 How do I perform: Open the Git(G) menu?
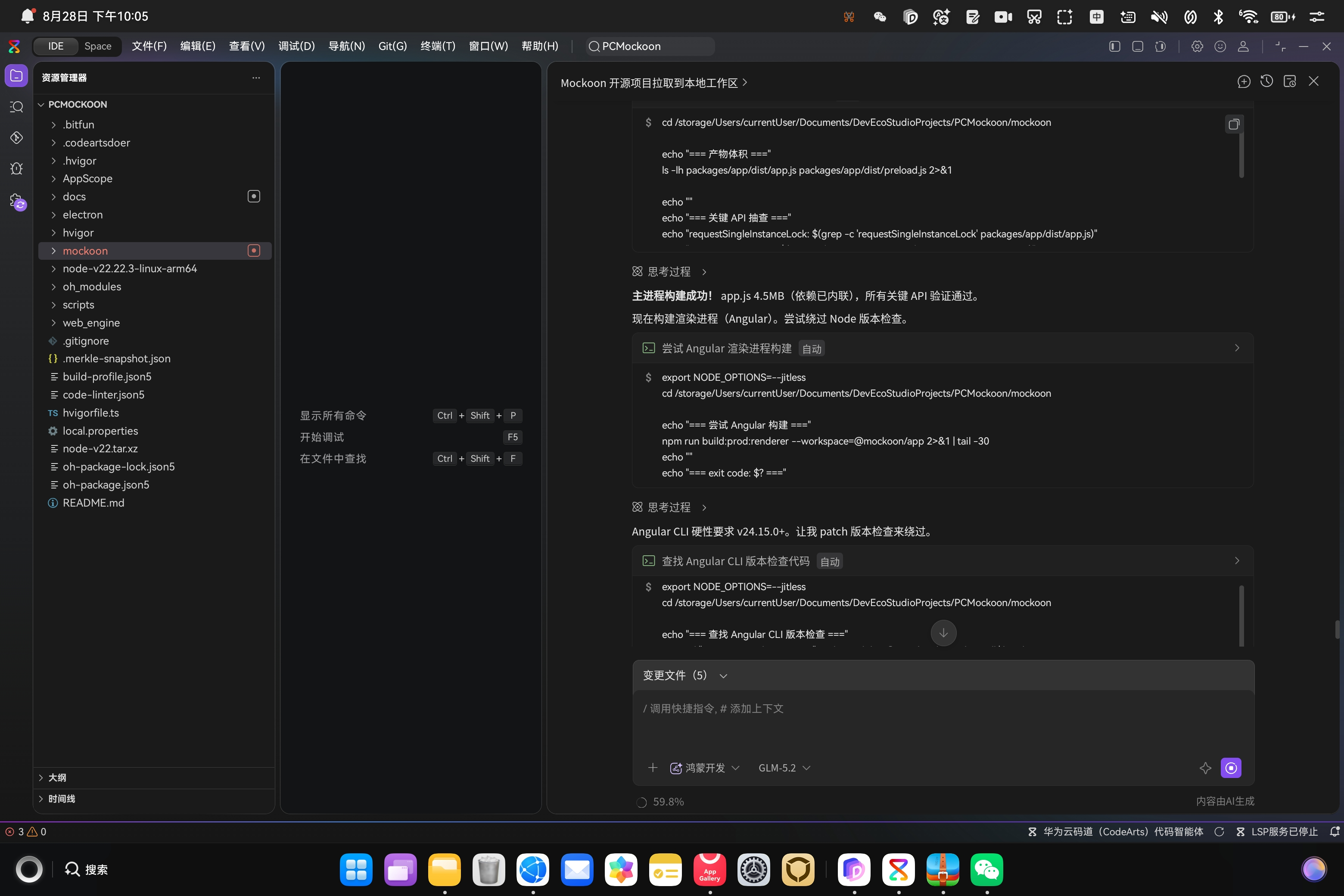pyautogui.click(x=392, y=46)
